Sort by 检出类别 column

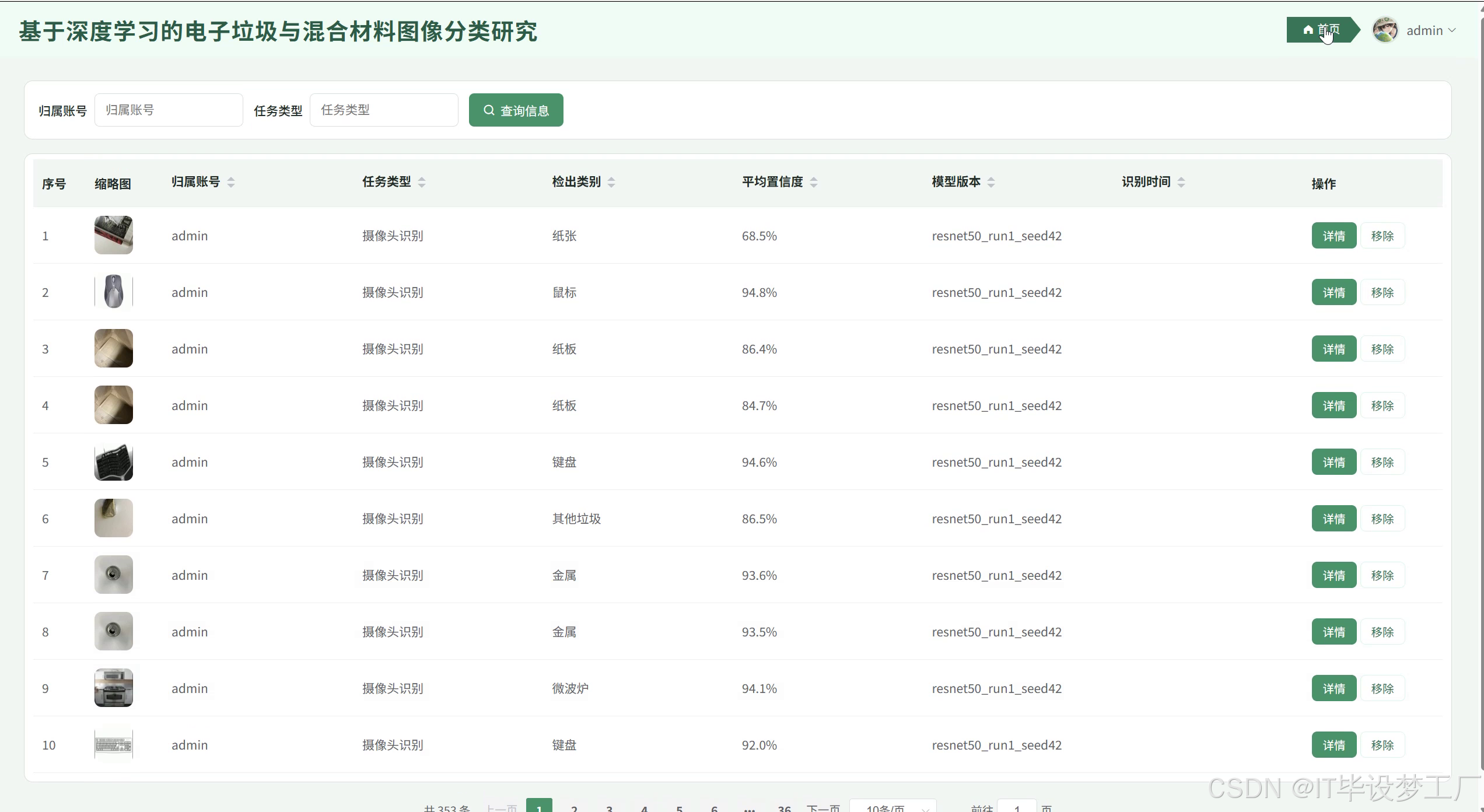click(x=611, y=182)
